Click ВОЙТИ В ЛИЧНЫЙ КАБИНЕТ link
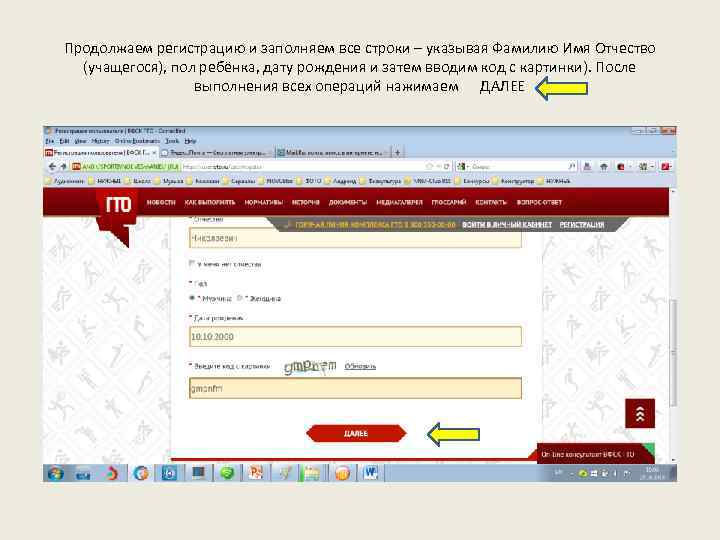 [x=507, y=225]
